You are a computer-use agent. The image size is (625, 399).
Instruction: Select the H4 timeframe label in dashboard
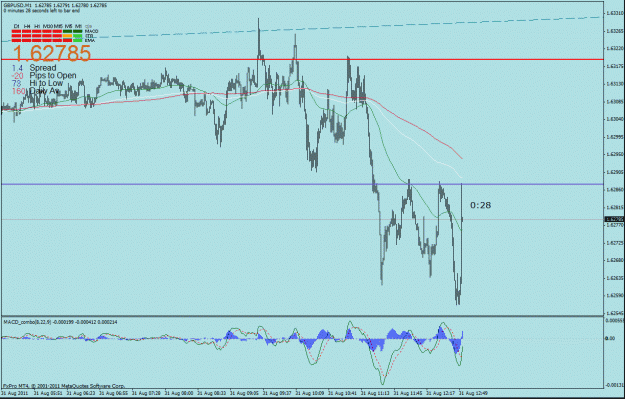pos(27,26)
